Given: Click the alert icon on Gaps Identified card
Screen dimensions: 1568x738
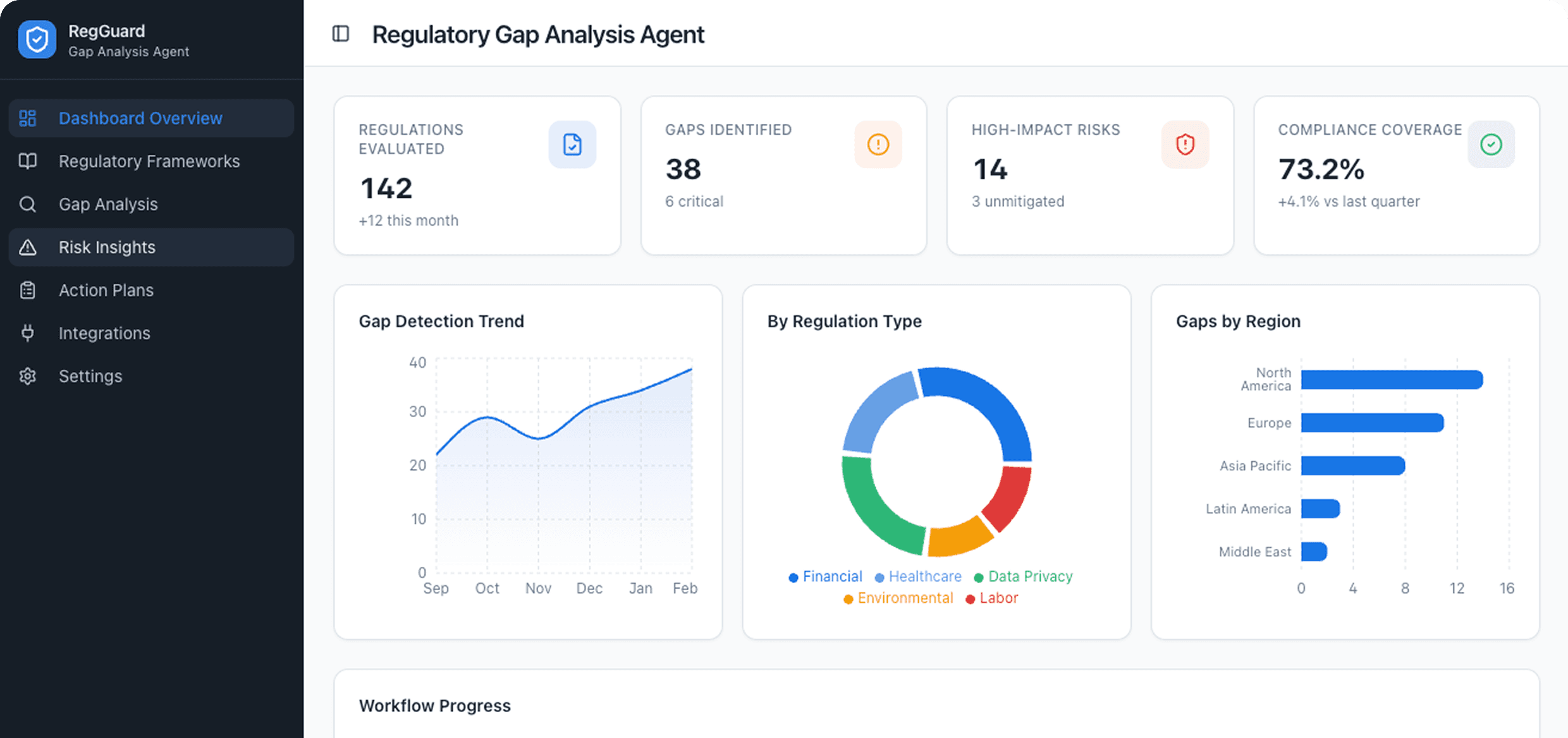Looking at the screenshot, I should [878, 144].
